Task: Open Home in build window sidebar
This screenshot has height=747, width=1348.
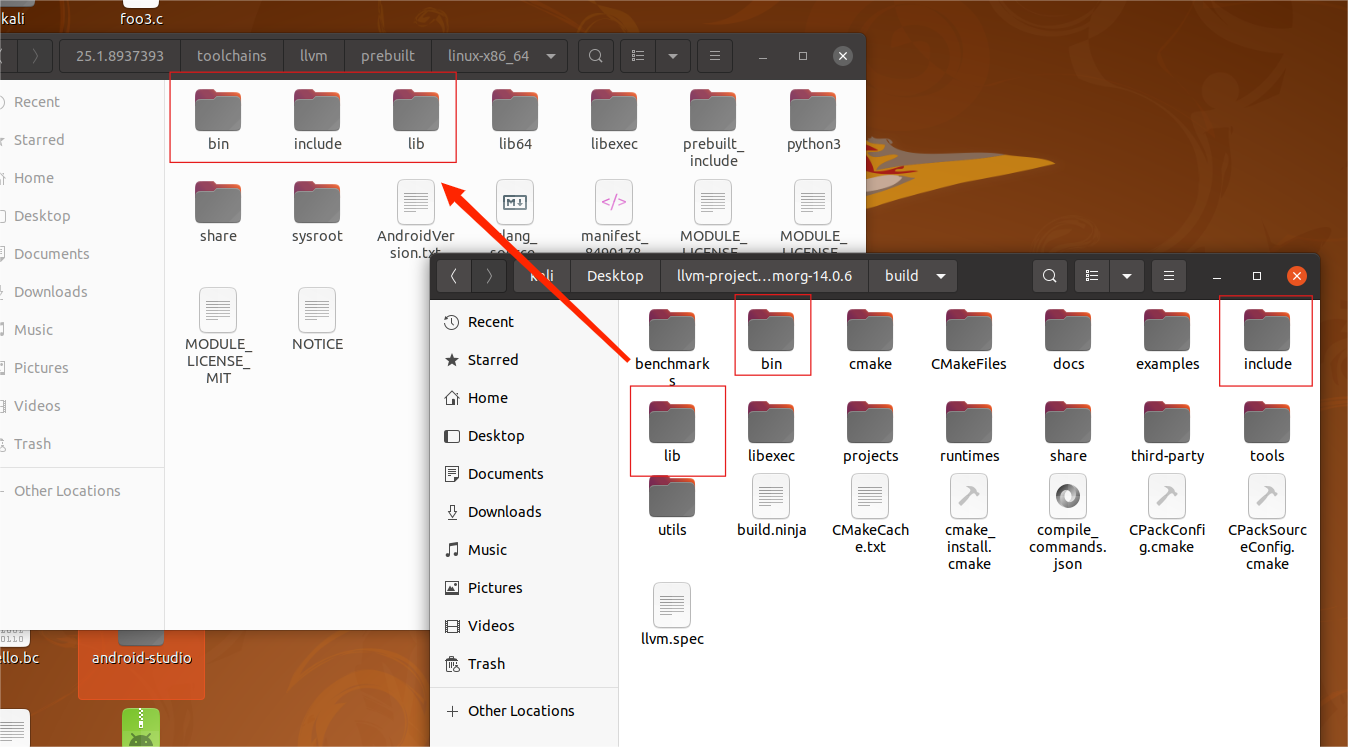Action: click(x=524, y=398)
